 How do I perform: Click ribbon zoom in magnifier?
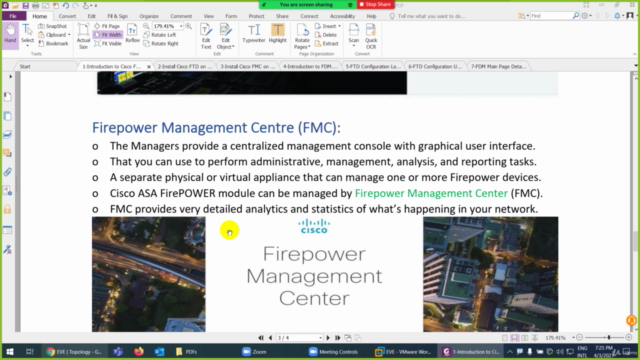[189, 26]
